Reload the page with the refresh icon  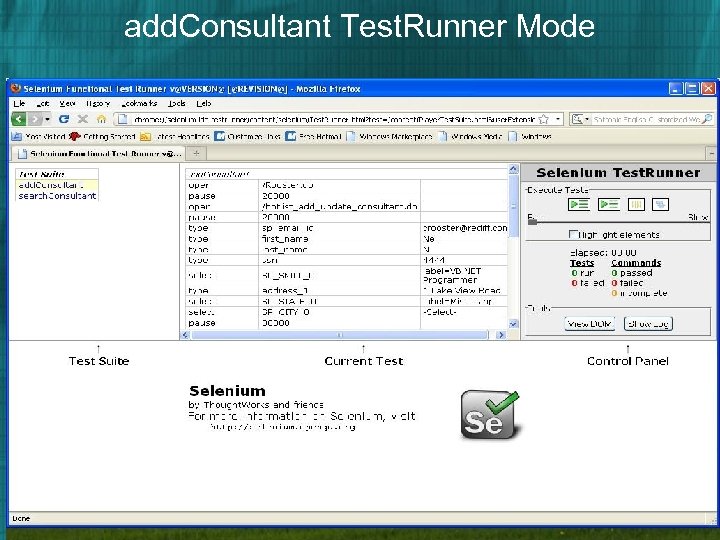64,119
